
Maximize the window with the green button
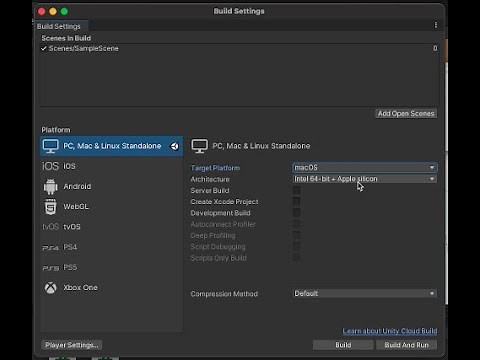tap(64, 12)
